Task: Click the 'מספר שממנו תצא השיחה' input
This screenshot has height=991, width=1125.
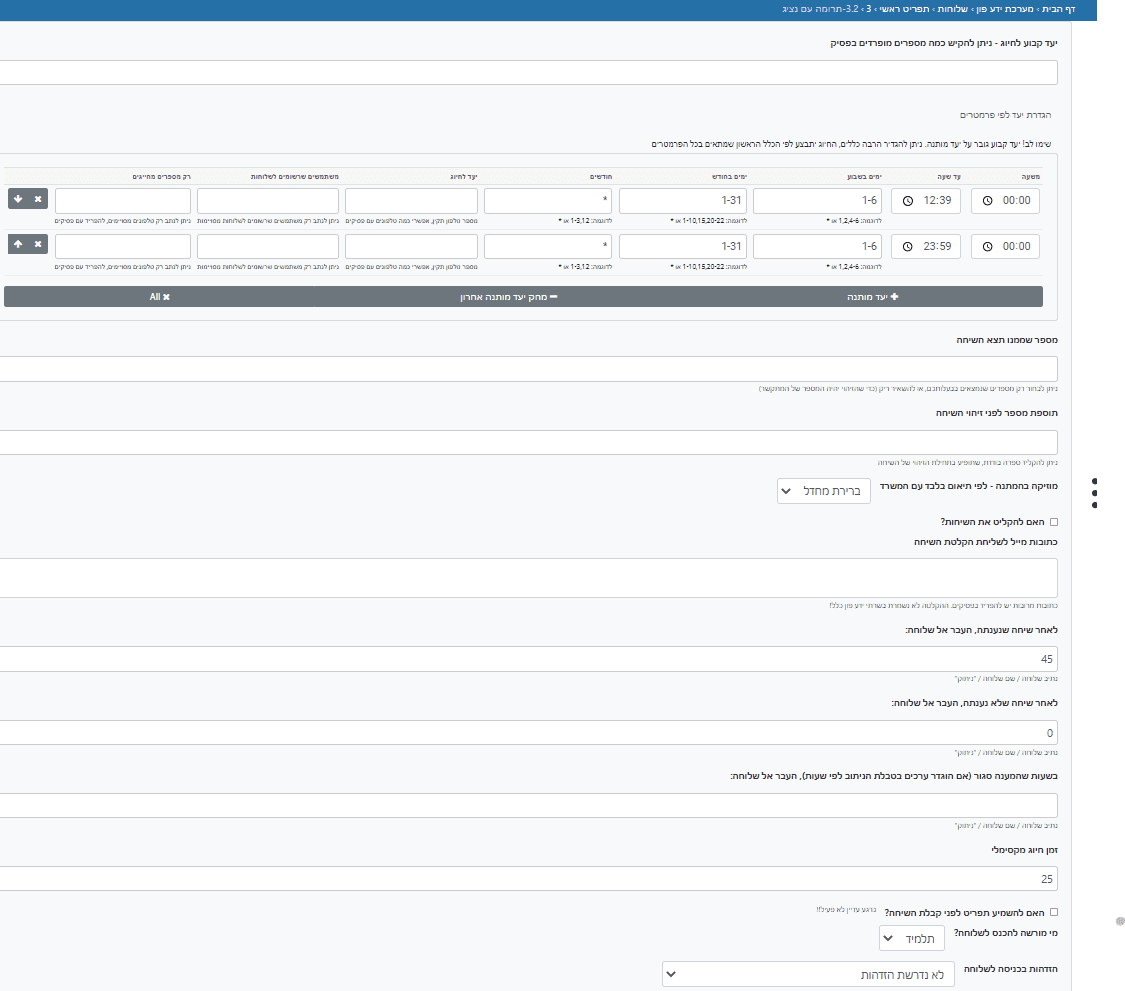Action: [529, 369]
